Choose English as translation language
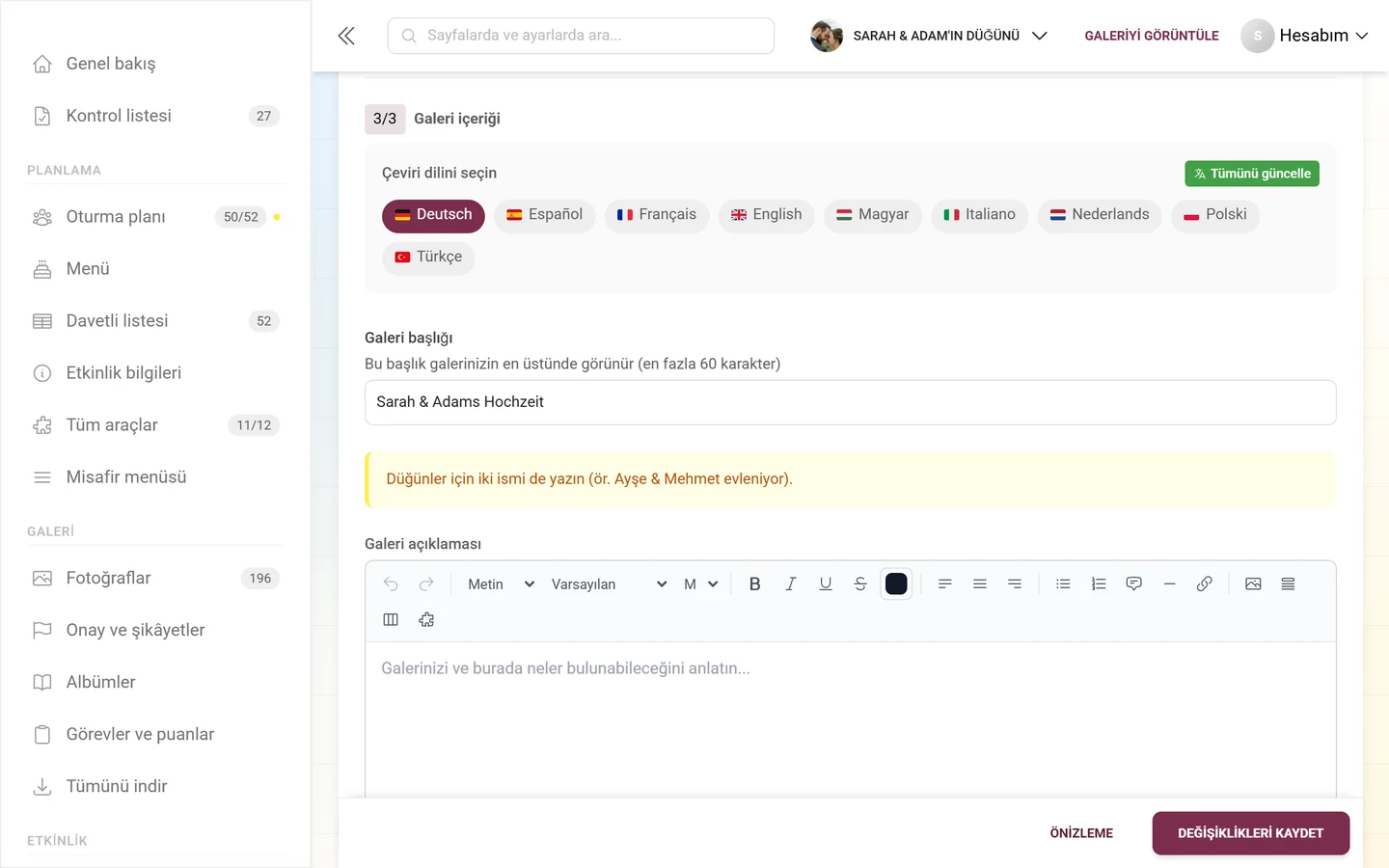 click(766, 214)
